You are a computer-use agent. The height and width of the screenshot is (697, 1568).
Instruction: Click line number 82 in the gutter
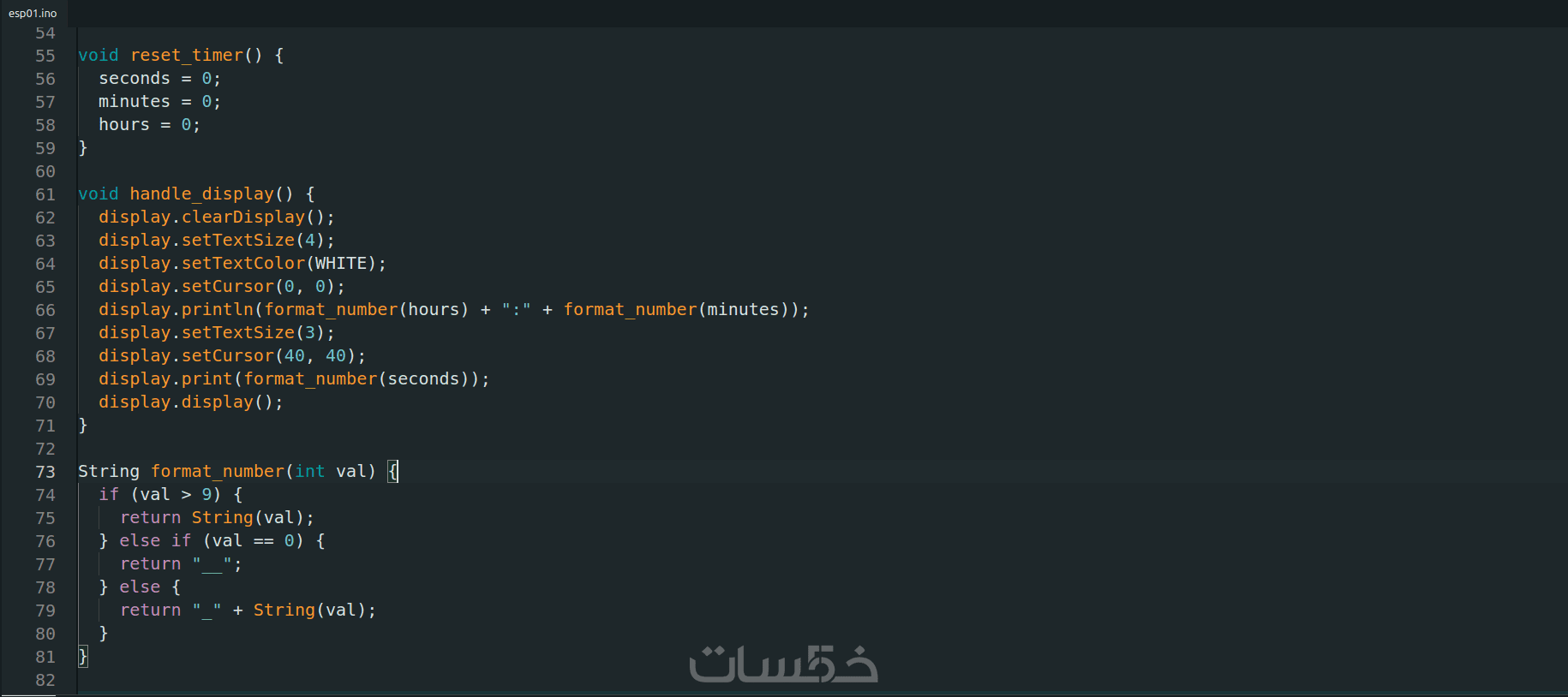coord(45,680)
